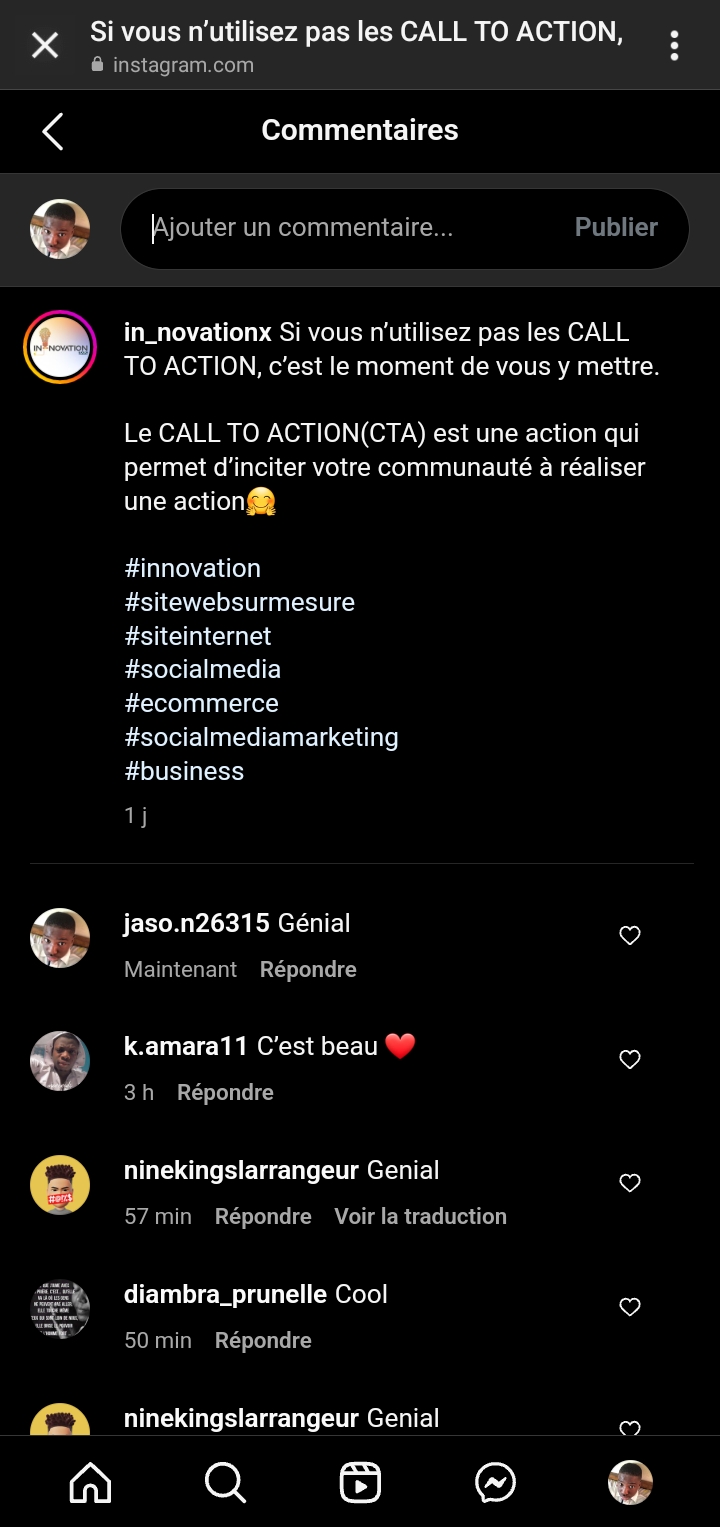The image size is (720, 1527).
Task: Like k.amara11's C'est beau comment
Action: [x=630, y=1060]
